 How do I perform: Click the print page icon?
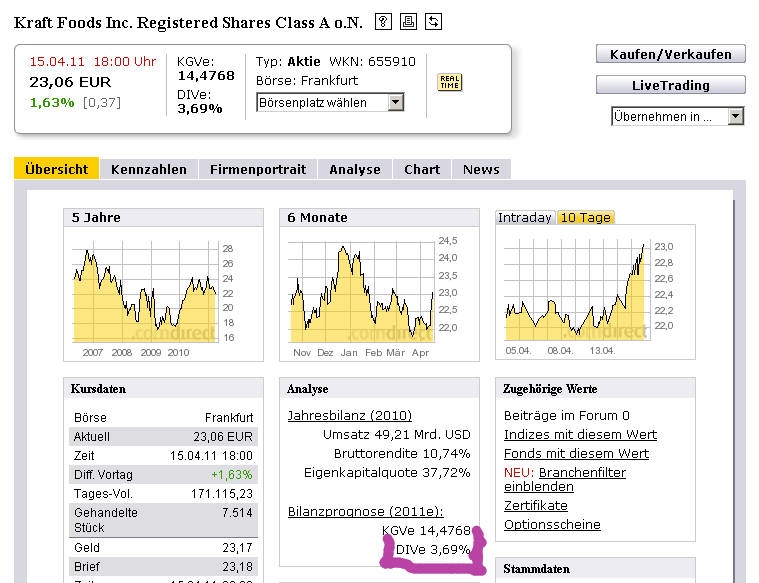pyautogui.click(x=408, y=22)
